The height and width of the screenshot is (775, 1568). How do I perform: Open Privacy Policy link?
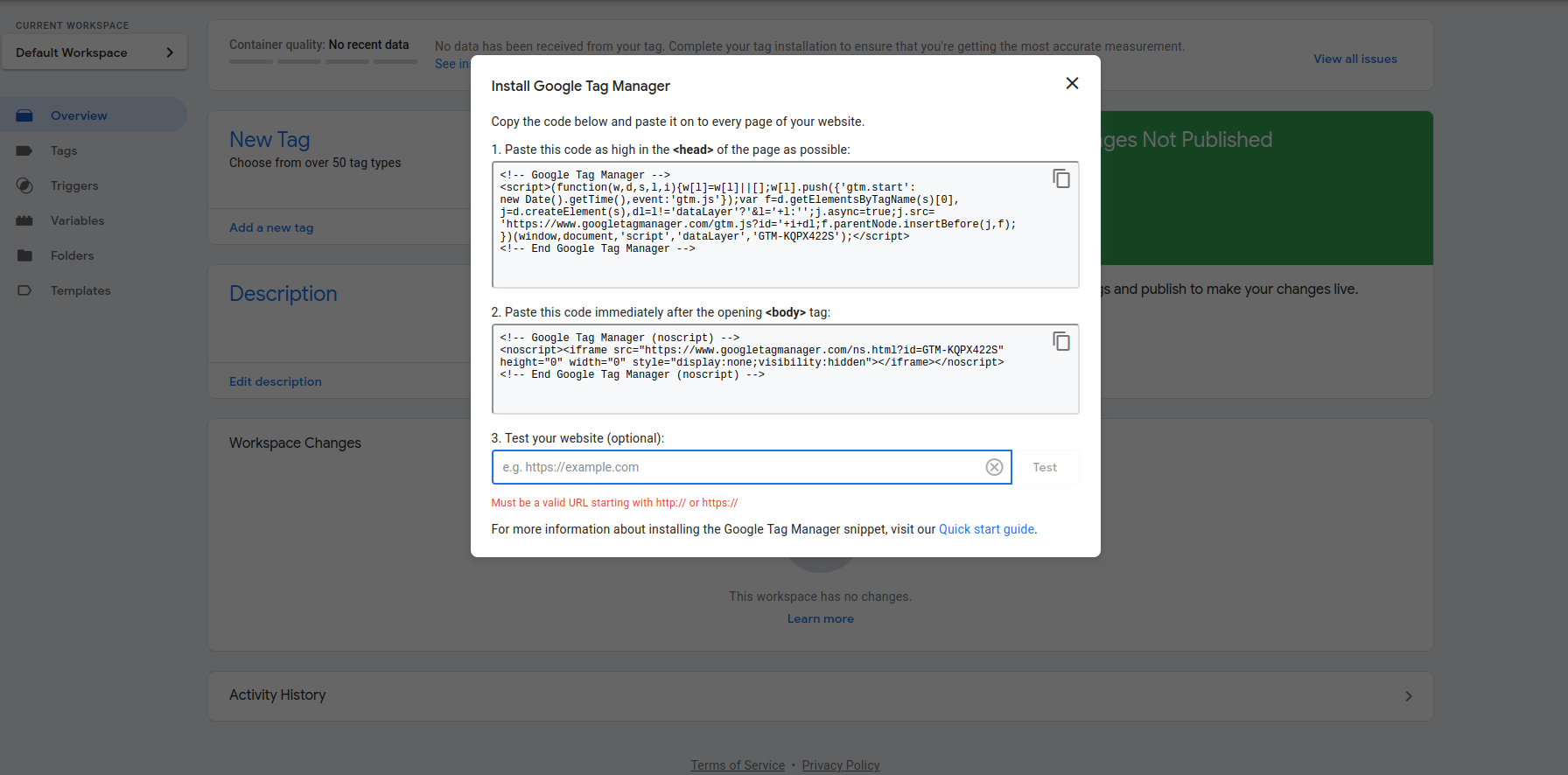(x=841, y=765)
